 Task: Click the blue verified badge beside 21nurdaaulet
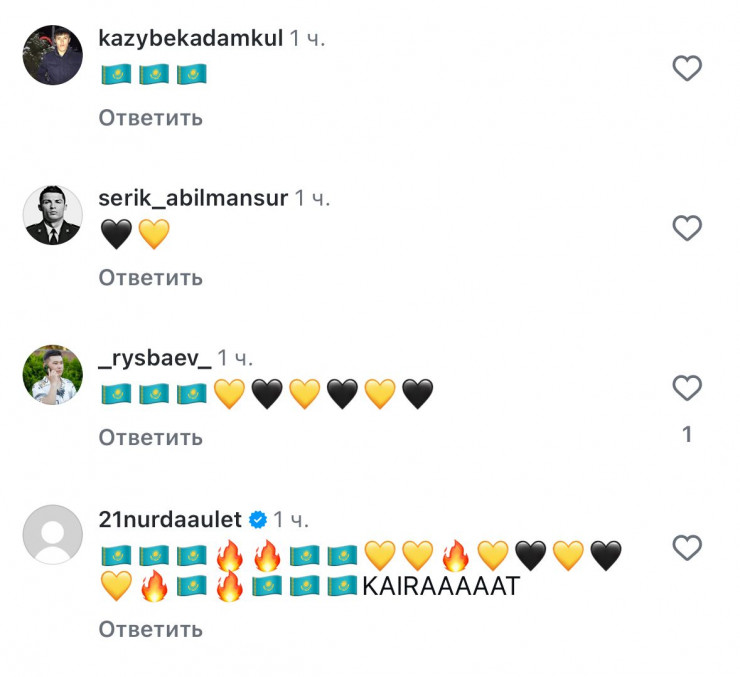[x=258, y=520]
